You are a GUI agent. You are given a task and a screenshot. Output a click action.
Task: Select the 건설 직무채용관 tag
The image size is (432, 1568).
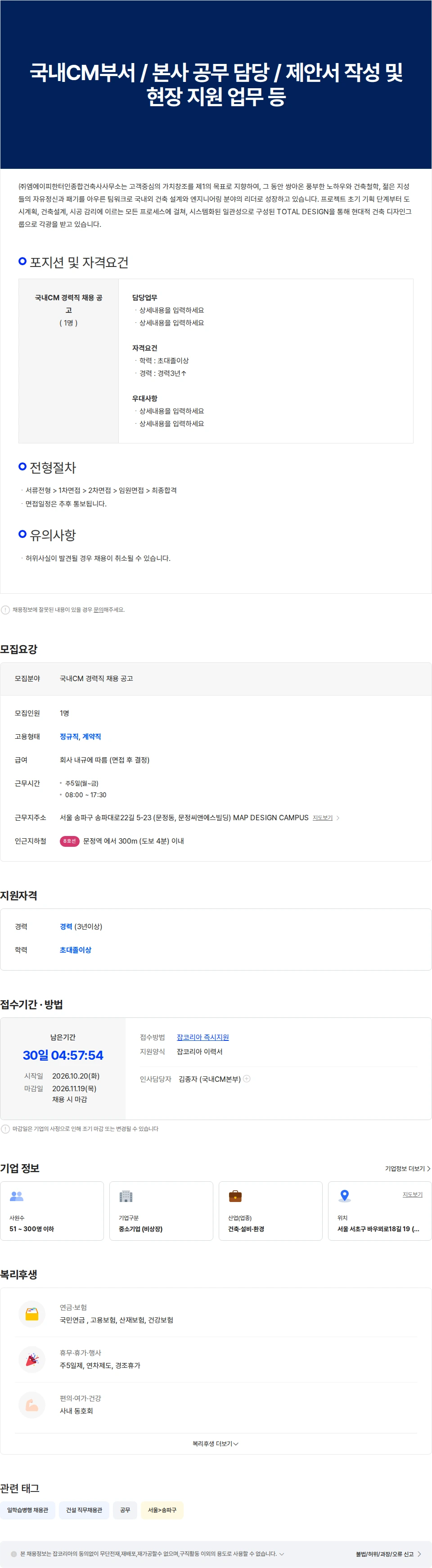[84, 1509]
